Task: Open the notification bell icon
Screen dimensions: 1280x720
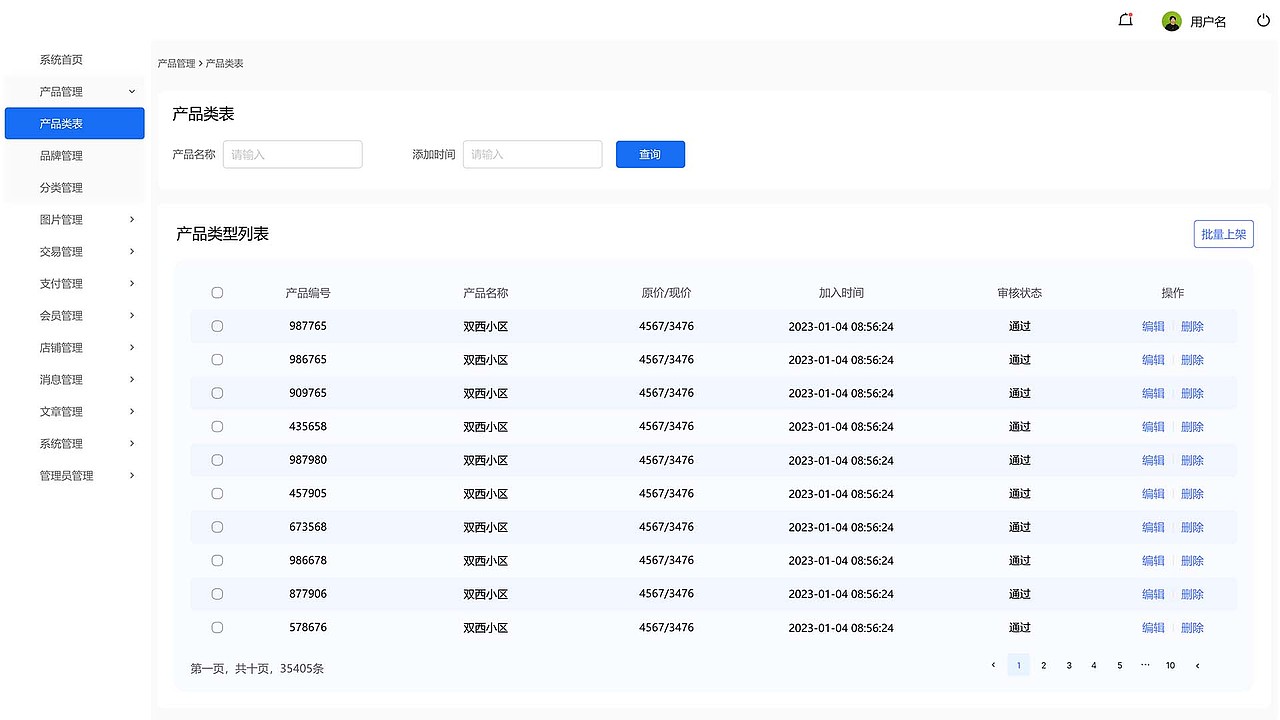Action: tap(1126, 20)
